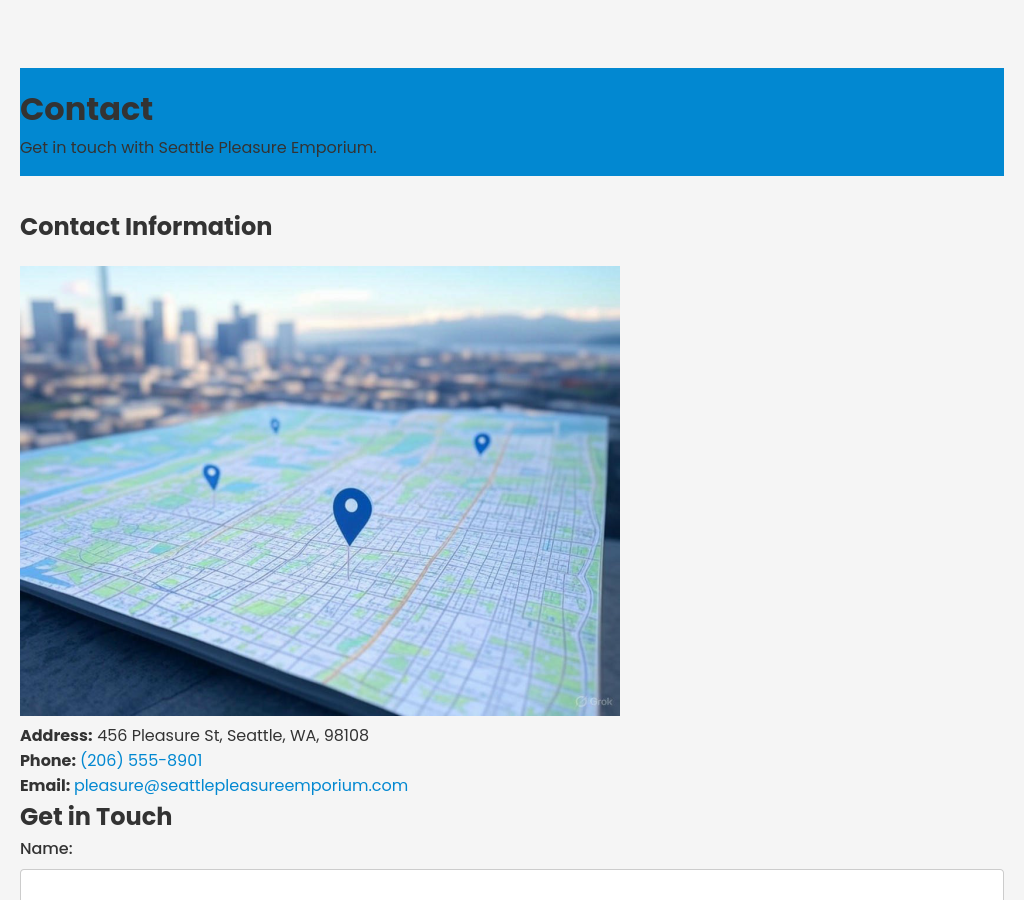
Task: Click the 456 Pleasure St address text
Action: (233, 735)
